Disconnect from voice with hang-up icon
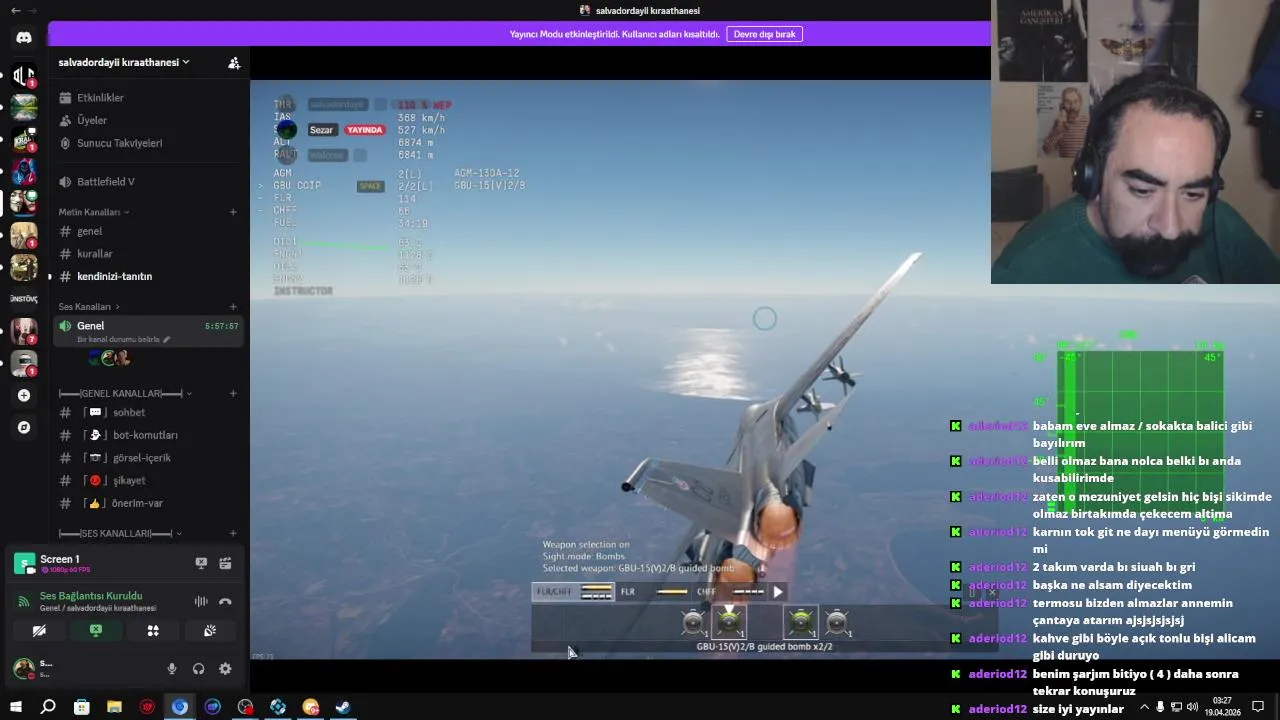Viewport: 1280px width, 720px height. point(226,601)
